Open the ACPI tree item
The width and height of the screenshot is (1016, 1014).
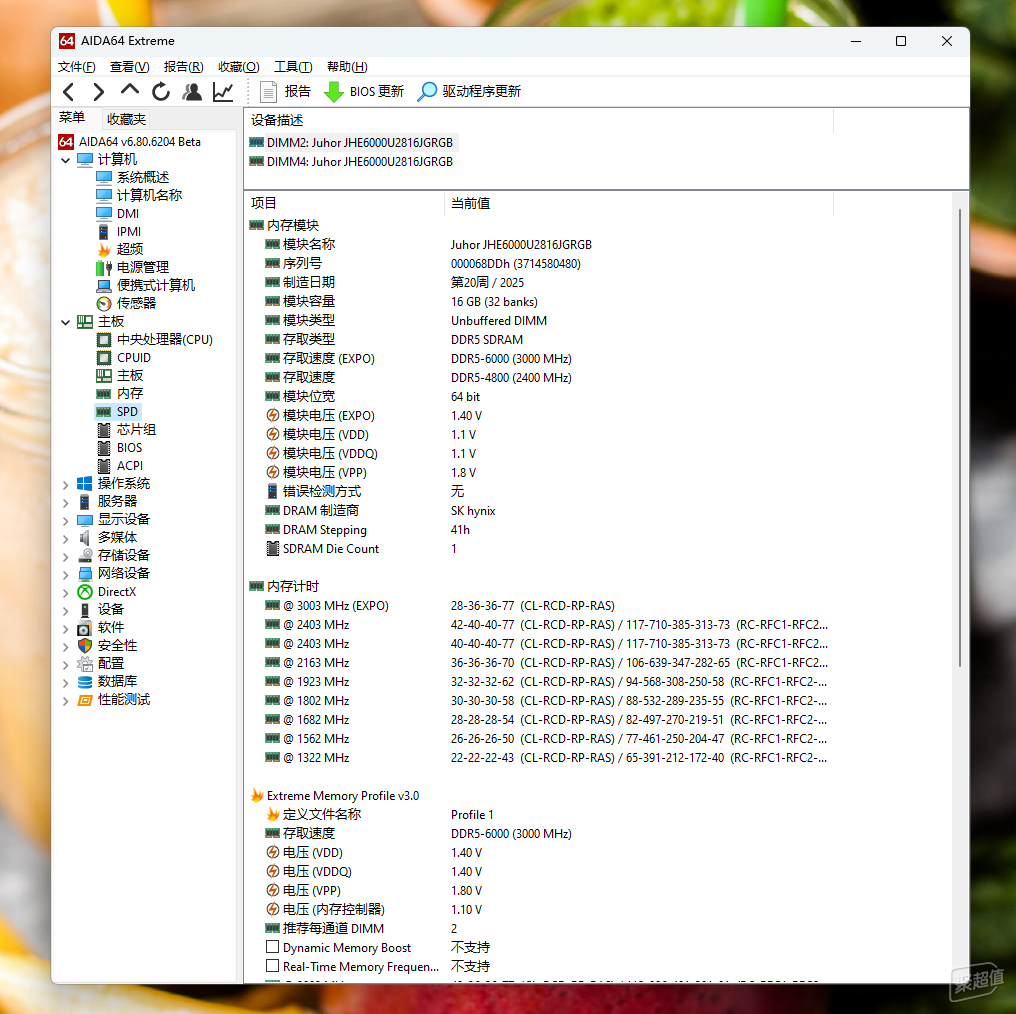click(x=120, y=466)
